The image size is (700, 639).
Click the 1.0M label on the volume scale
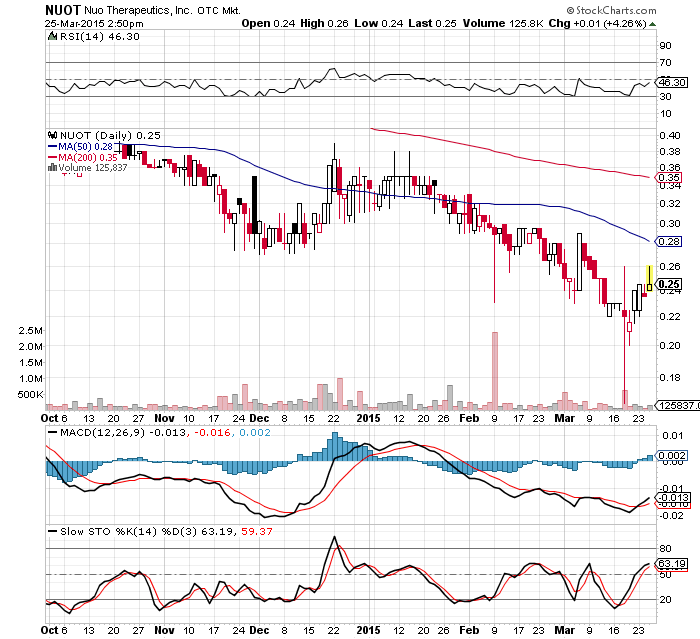[30, 379]
